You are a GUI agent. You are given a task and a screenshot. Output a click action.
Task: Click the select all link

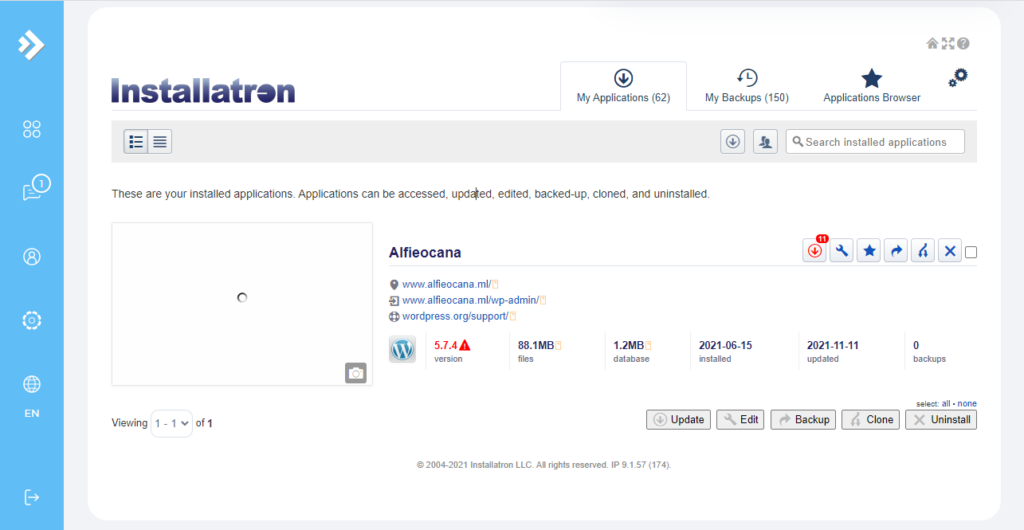click(946, 403)
